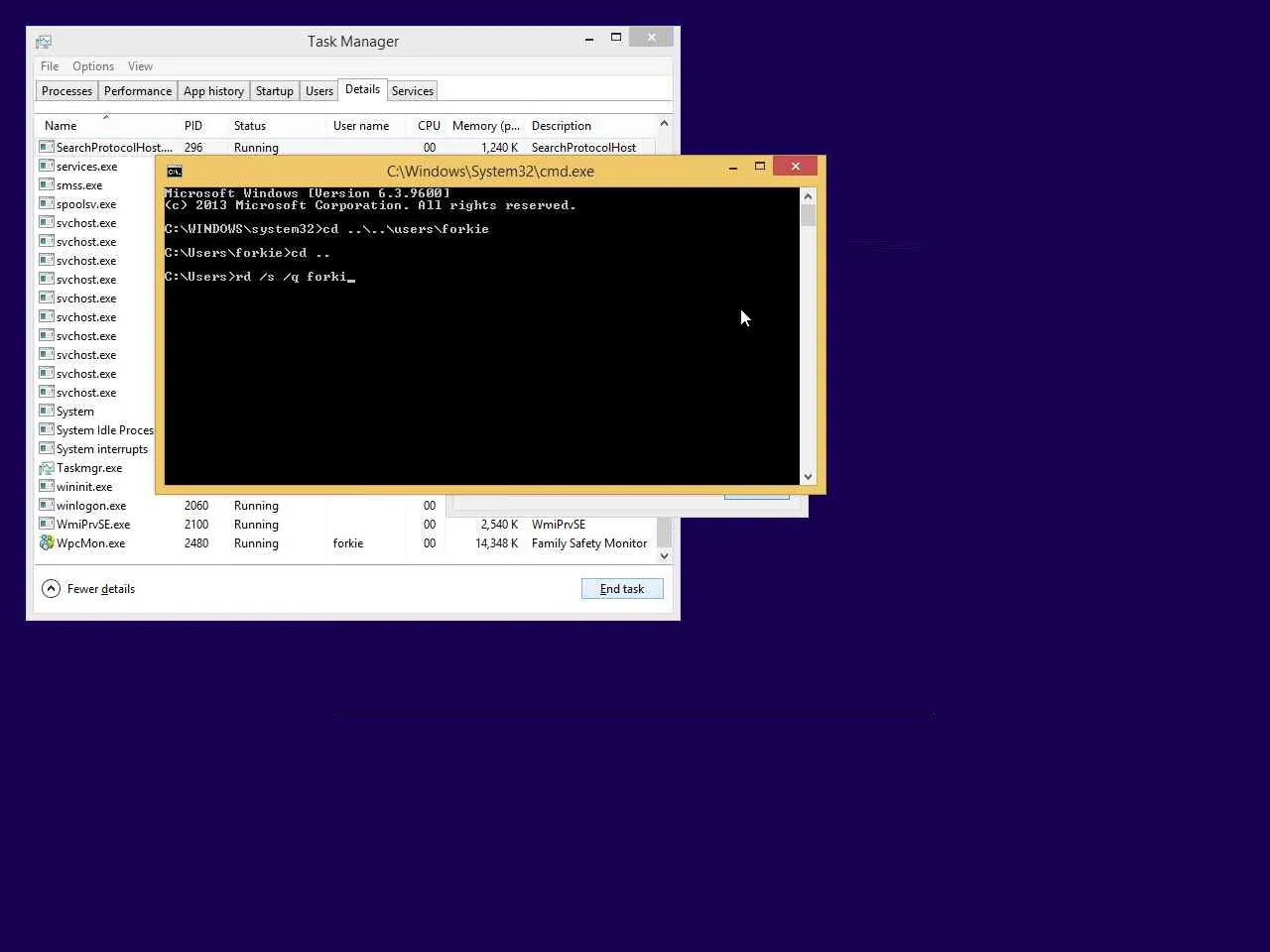This screenshot has width=1270, height=952.
Task: Minimize the Task Manager window
Action: point(589,38)
